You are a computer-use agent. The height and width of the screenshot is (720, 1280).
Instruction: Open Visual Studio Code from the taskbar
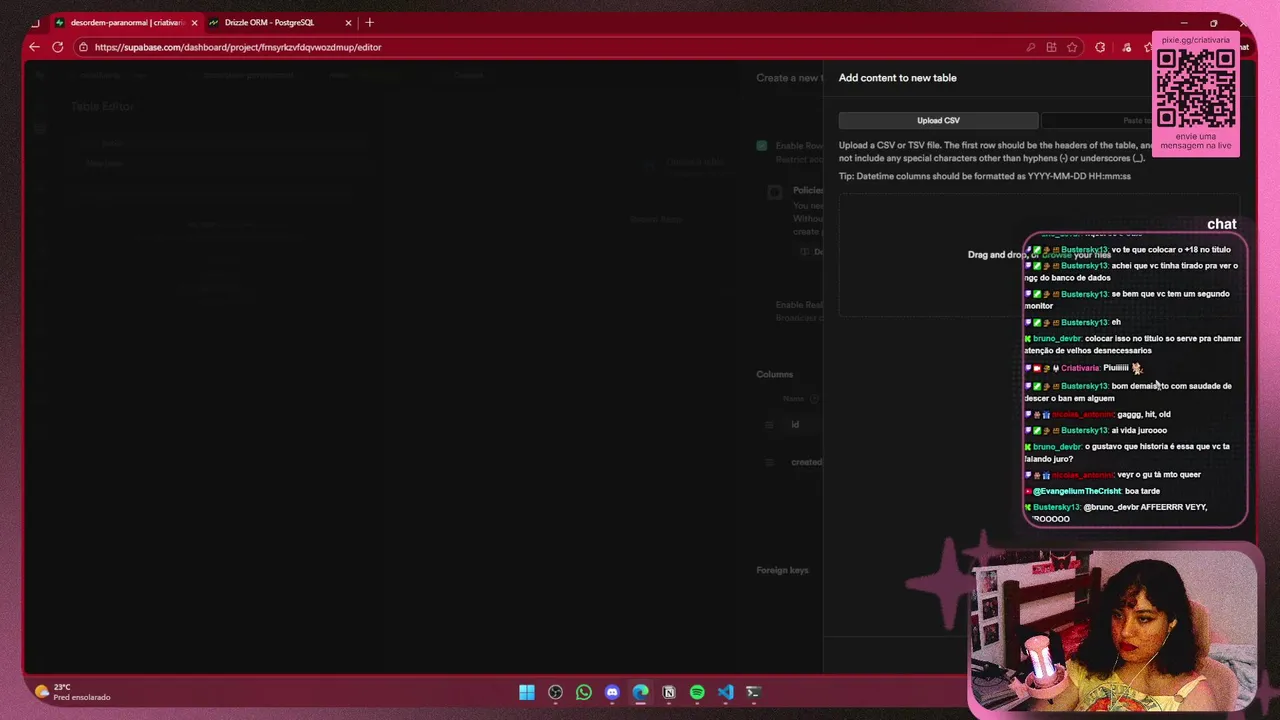(x=725, y=692)
